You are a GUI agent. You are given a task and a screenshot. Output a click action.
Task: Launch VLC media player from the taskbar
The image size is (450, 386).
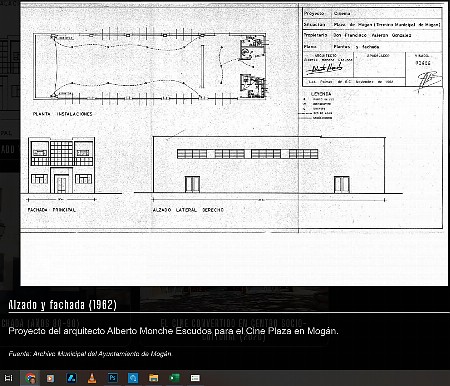[92, 378]
